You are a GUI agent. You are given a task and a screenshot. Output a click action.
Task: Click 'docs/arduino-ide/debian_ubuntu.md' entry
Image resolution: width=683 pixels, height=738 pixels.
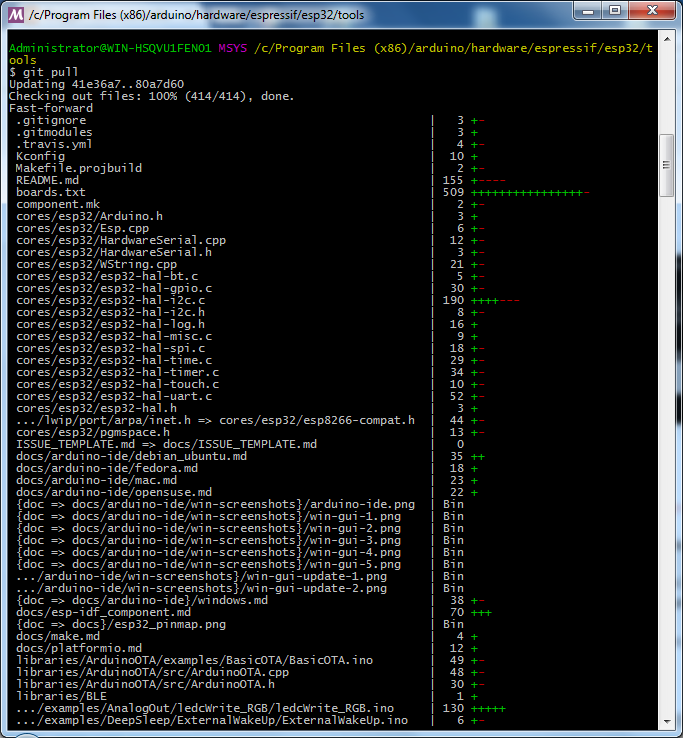131,457
